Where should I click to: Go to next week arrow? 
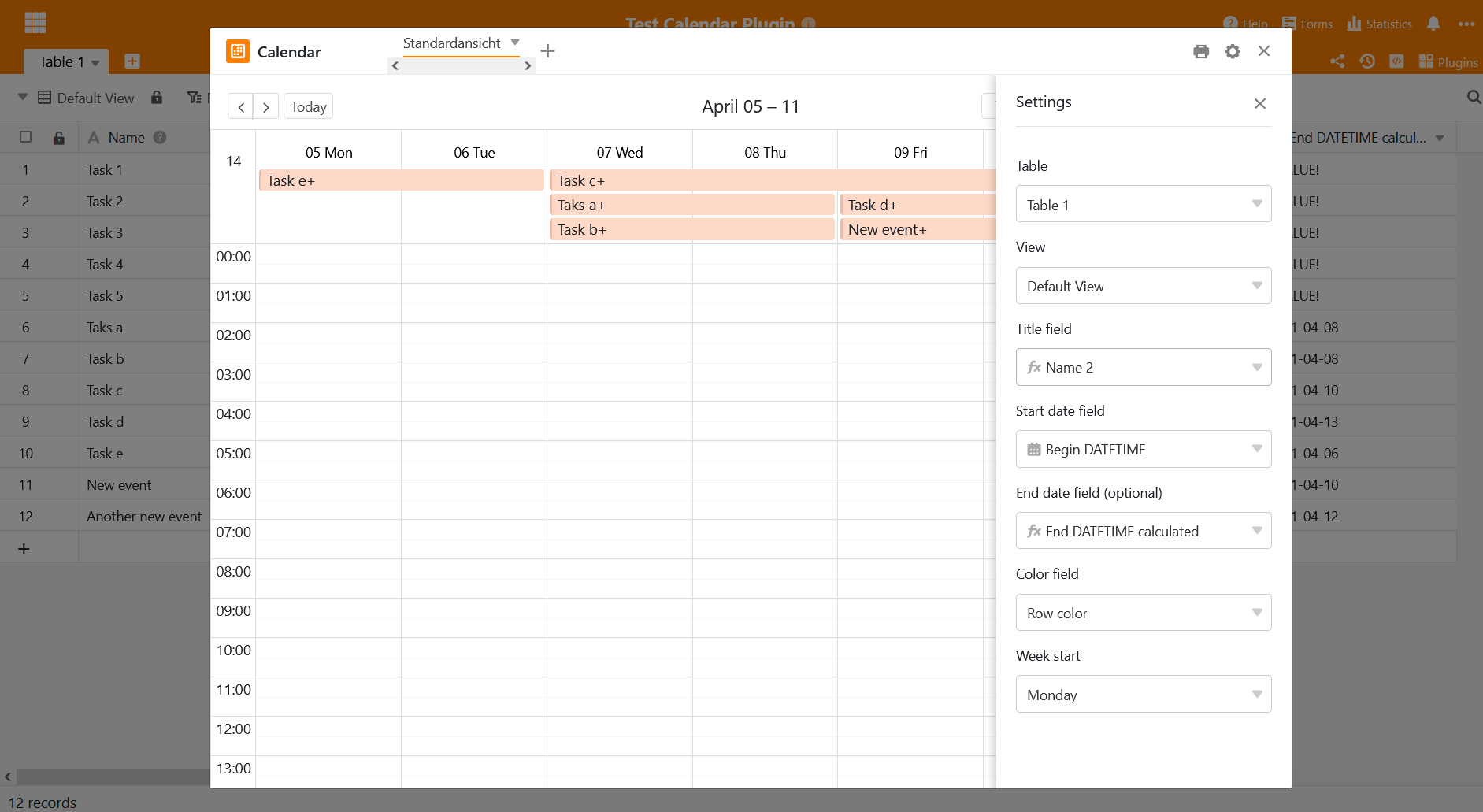click(x=266, y=107)
